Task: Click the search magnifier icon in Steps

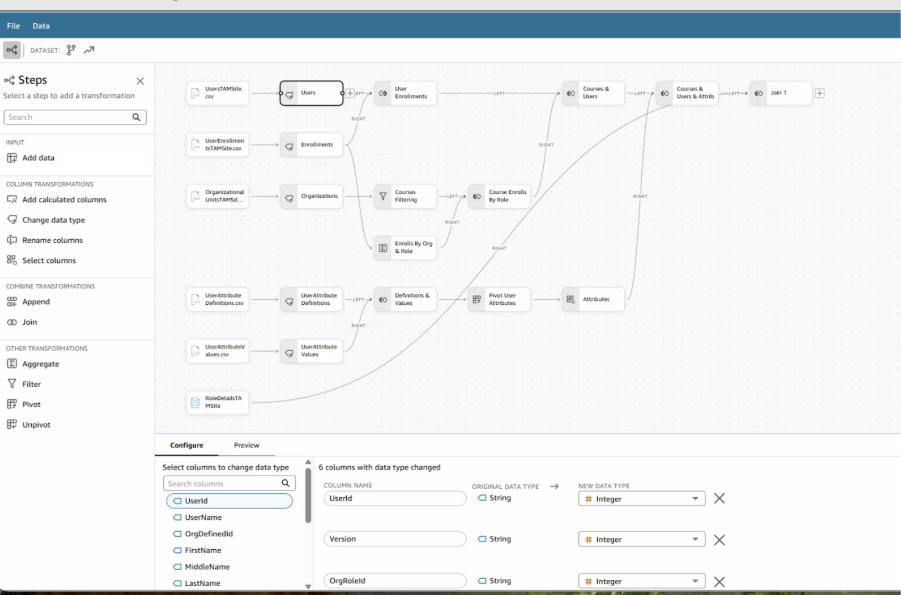Action: (x=136, y=117)
